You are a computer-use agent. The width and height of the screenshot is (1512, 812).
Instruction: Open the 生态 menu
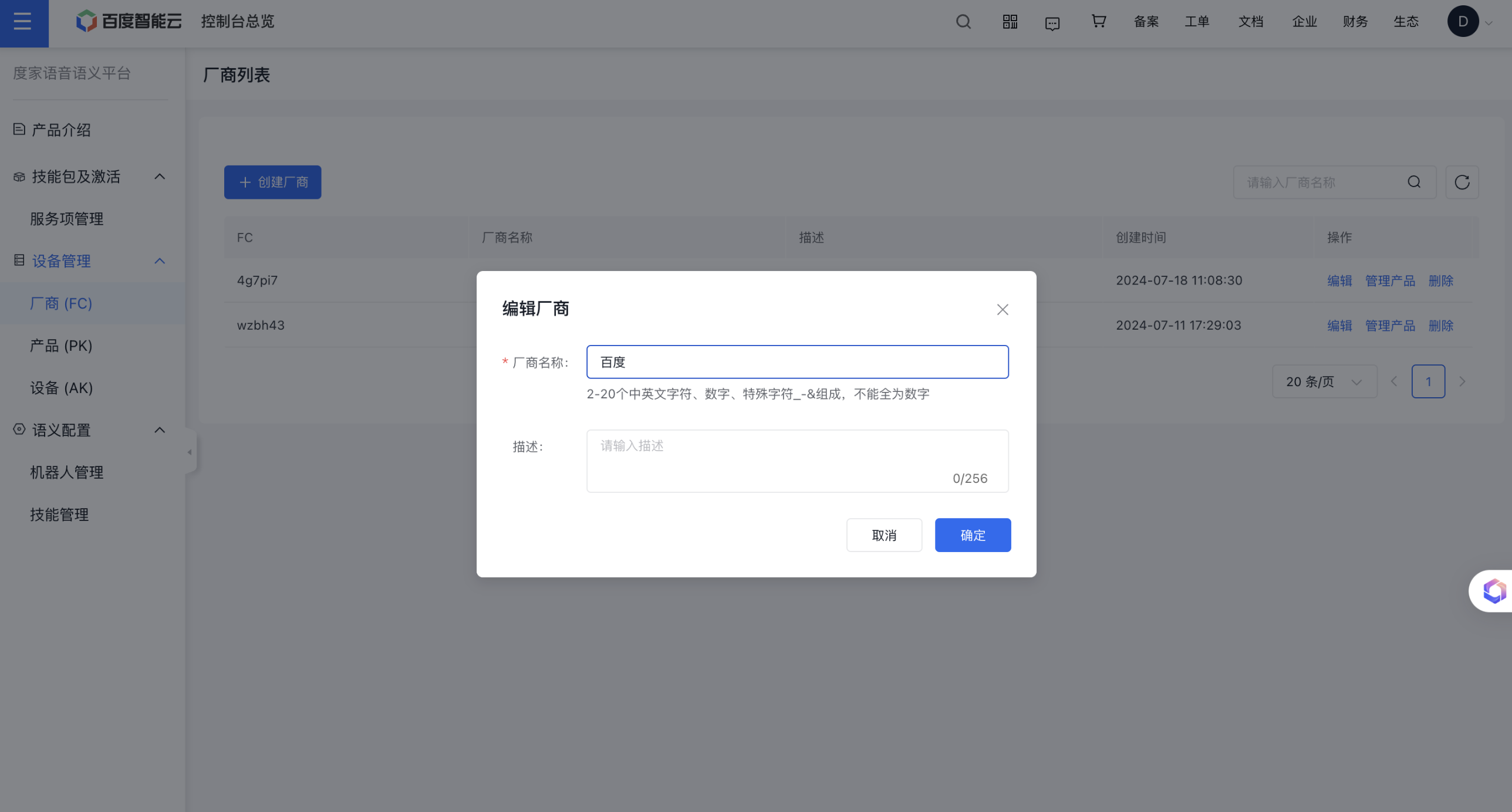(x=1406, y=22)
